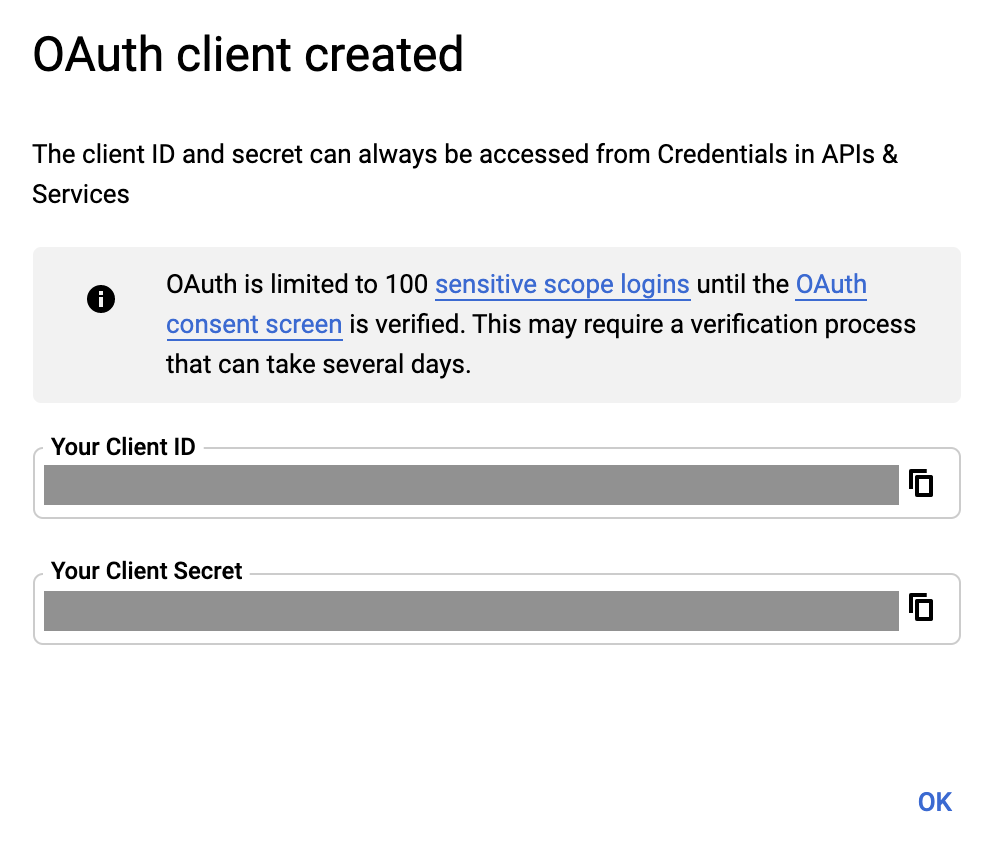Select the masked Your Client ID value
Viewport: 998px width, 858px height.
[470, 484]
